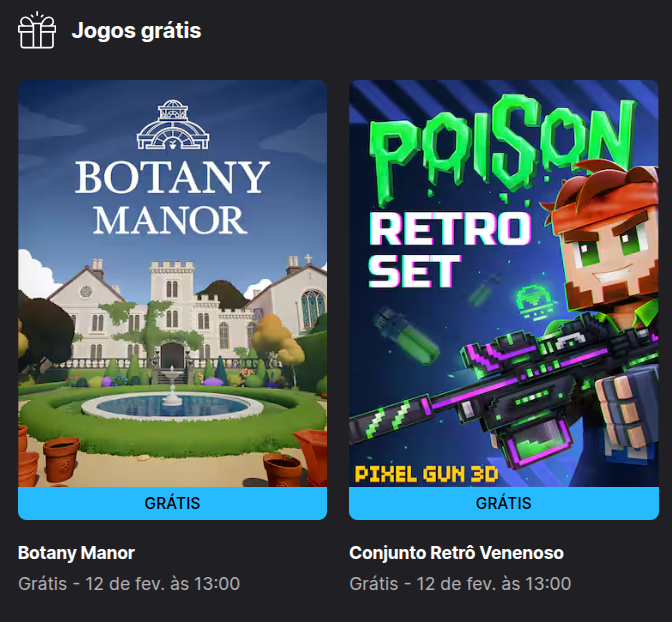This screenshot has height=622, width=672.
Task: Select the RETRO SET text on cover
Action: (448, 250)
